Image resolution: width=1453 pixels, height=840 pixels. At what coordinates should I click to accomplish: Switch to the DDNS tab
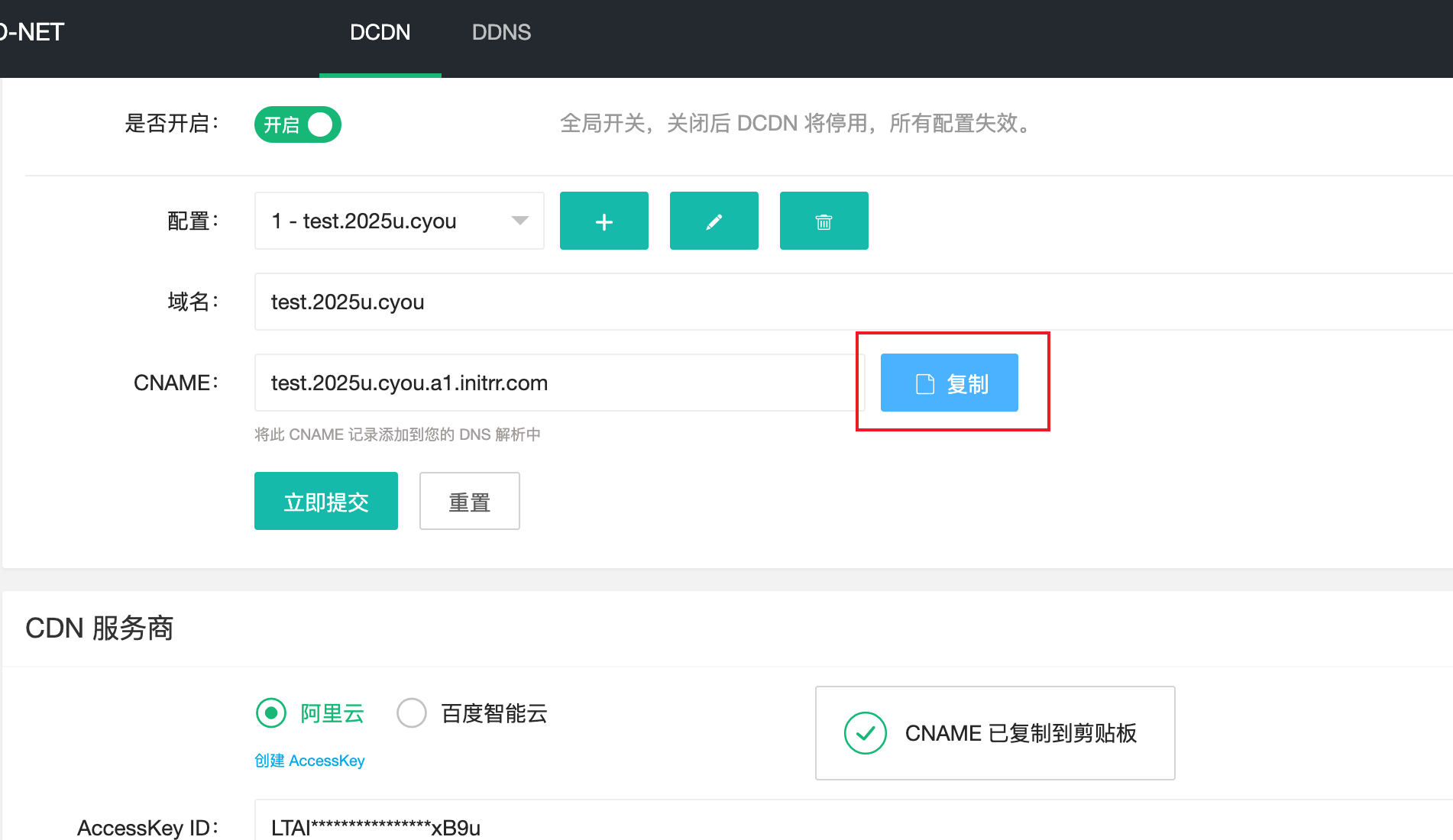(x=501, y=32)
